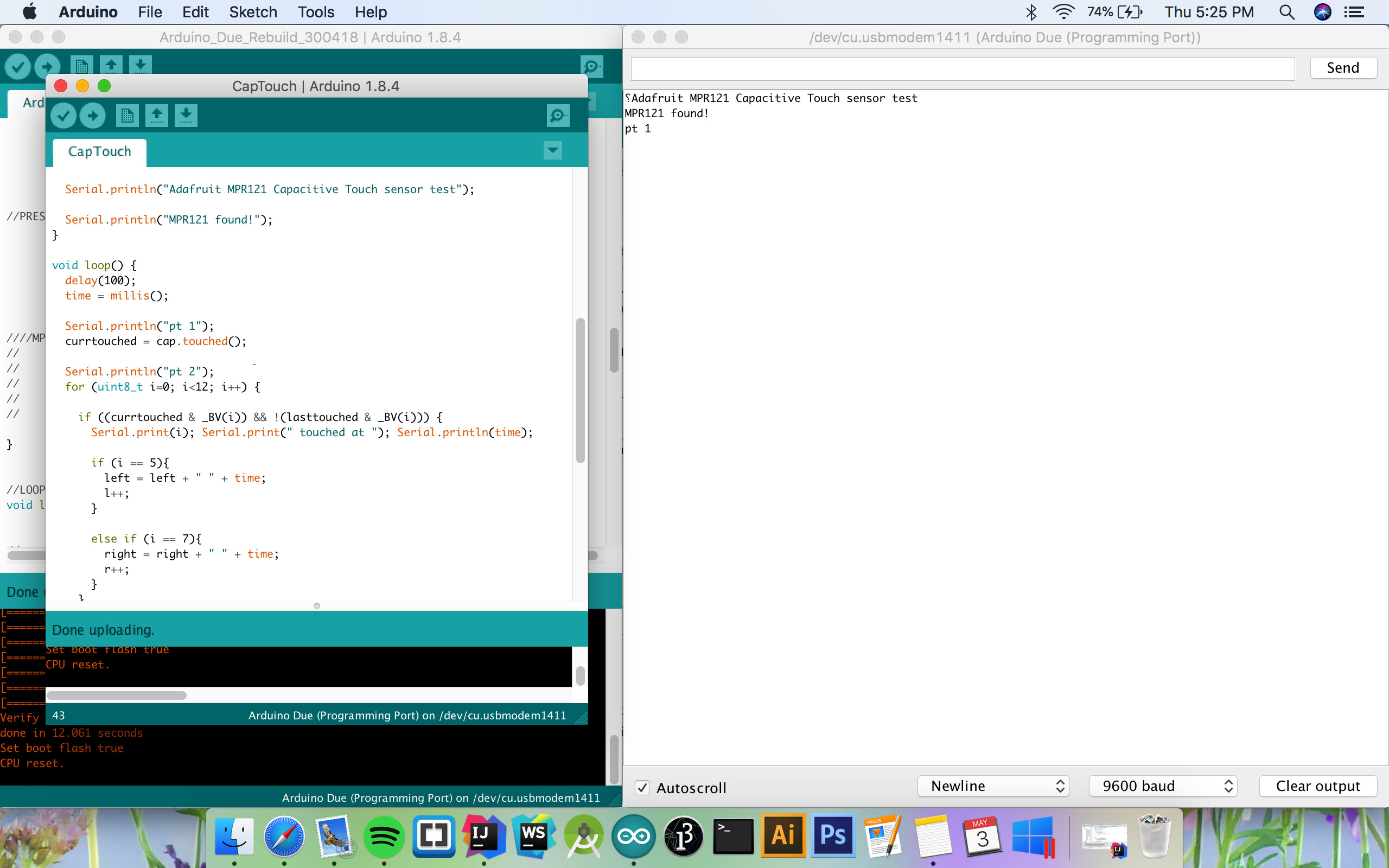Viewport: 1389px width, 868px height.
Task: Open sketch via up-arrow icon in CapTouch
Action: (156, 116)
